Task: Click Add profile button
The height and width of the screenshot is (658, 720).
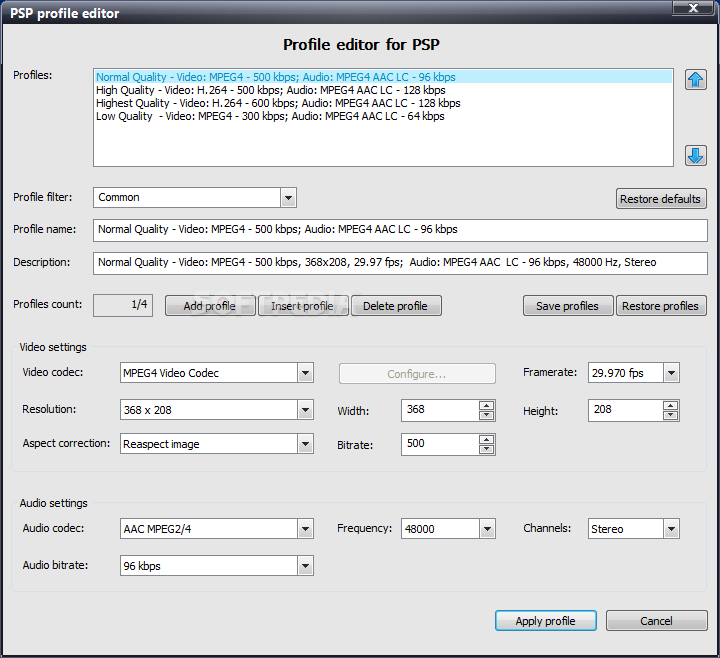Action: coord(210,306)
